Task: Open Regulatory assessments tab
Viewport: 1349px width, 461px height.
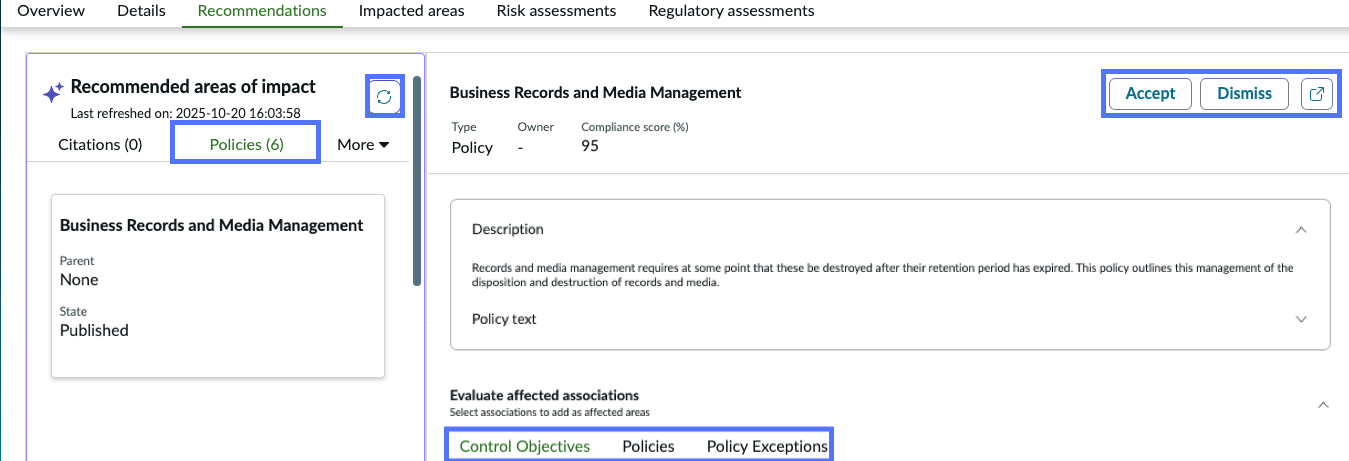Action: point(731,11)
